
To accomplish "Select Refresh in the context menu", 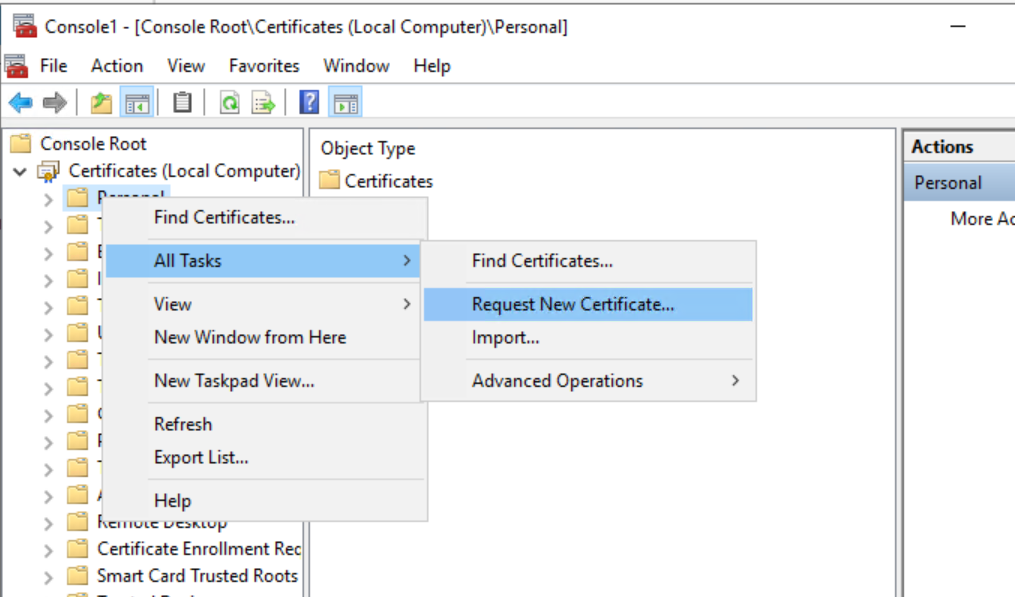I will [x=265, y=424].
